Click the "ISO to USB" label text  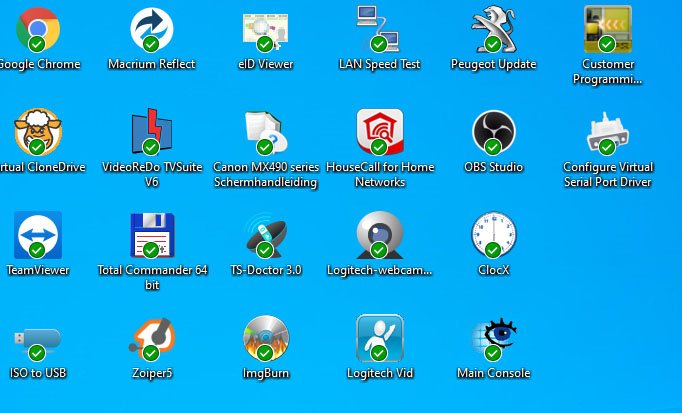tap(38, 373)
